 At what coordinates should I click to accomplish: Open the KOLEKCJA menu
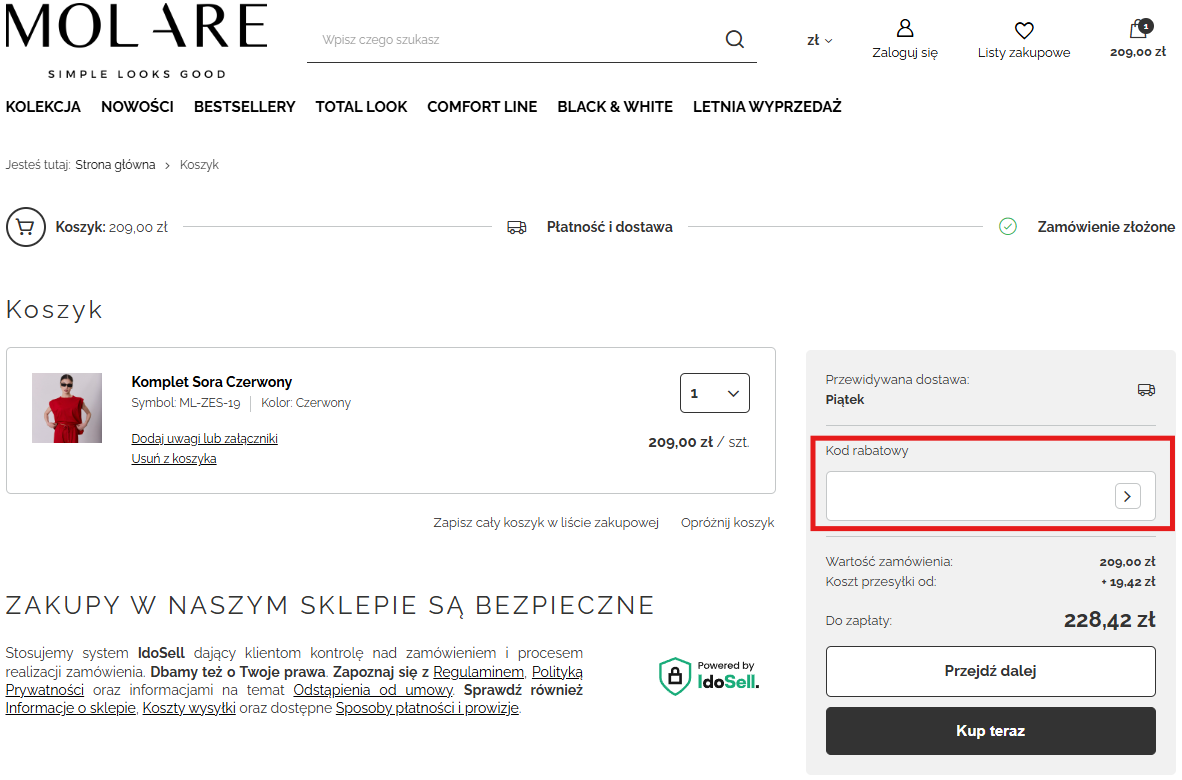[x=43, y=107]
